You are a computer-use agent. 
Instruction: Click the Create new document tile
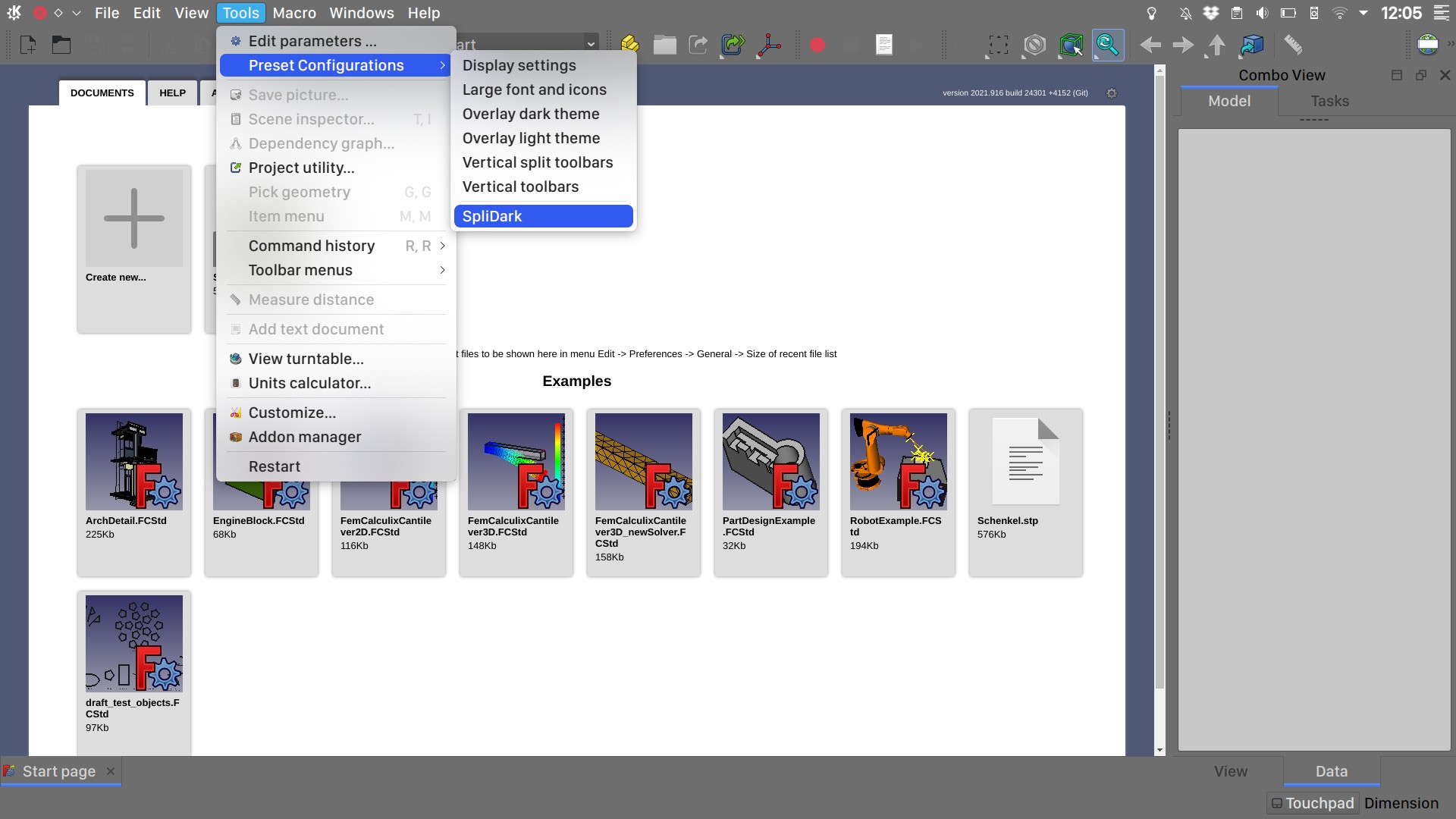click(134, 249)
